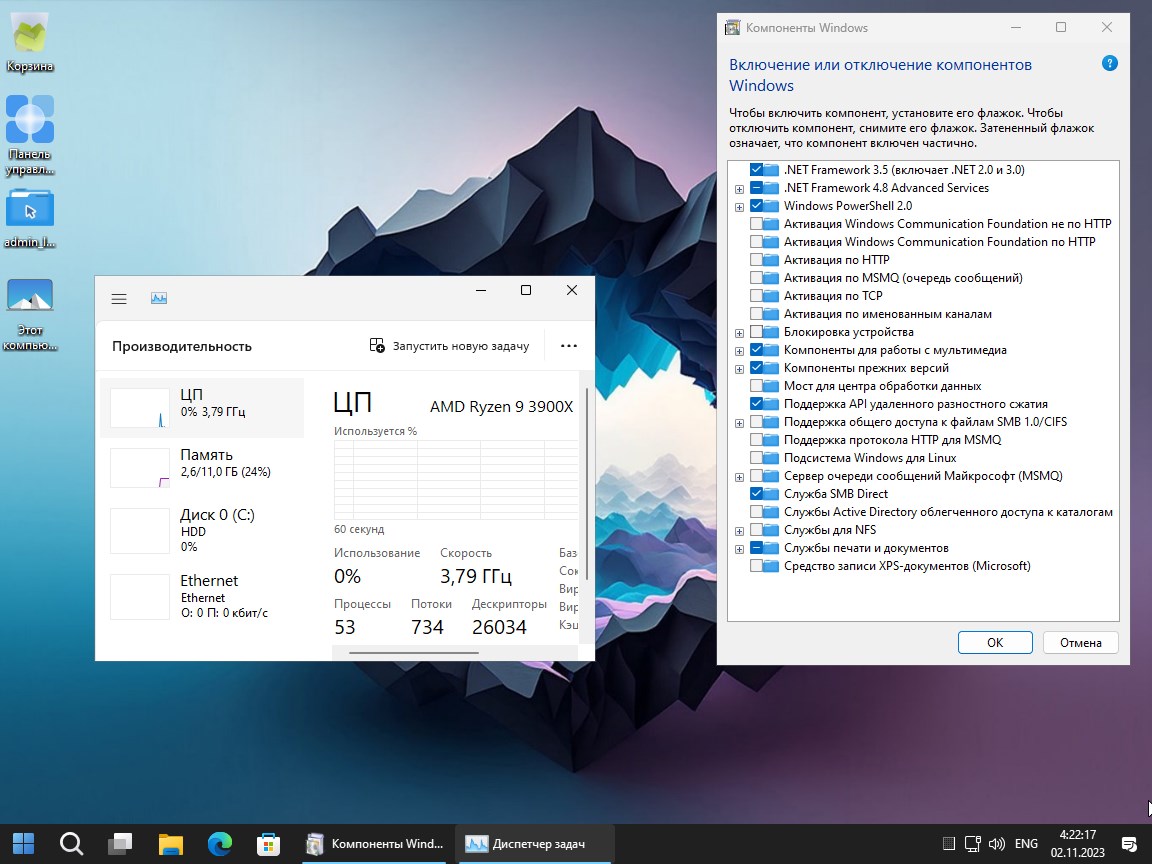
Task: Launch Microsoft Edge from taskbar
Action: [x=220, y=844]
